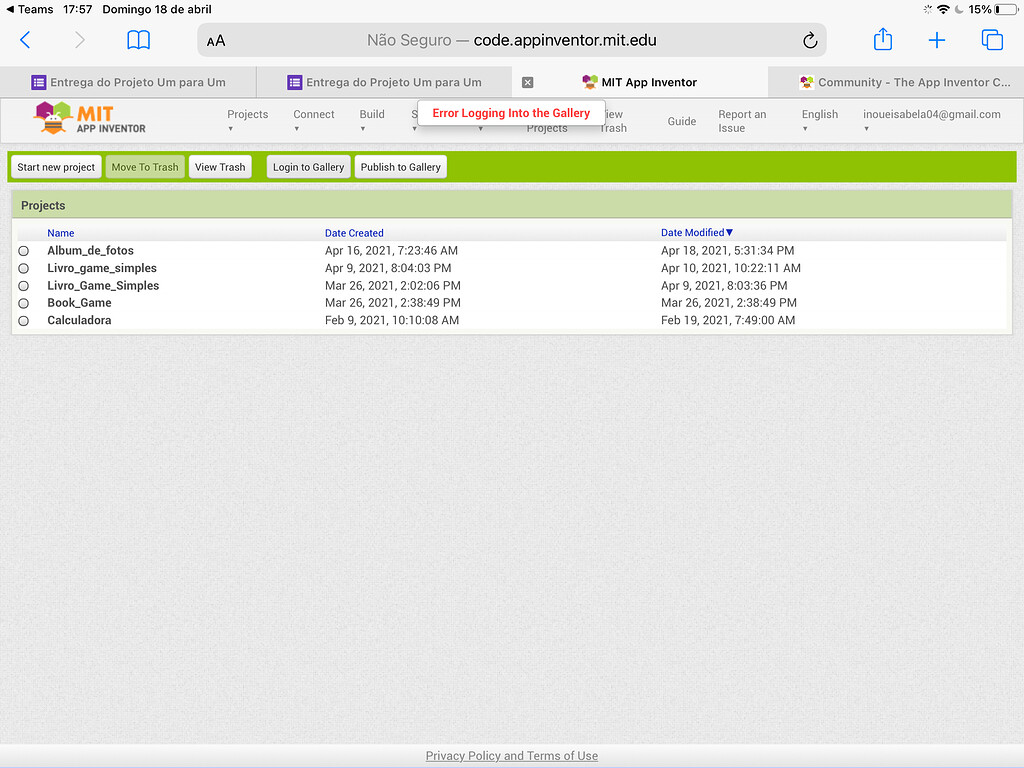
Task: Navigate back using the back arrow
Action: 26,40
